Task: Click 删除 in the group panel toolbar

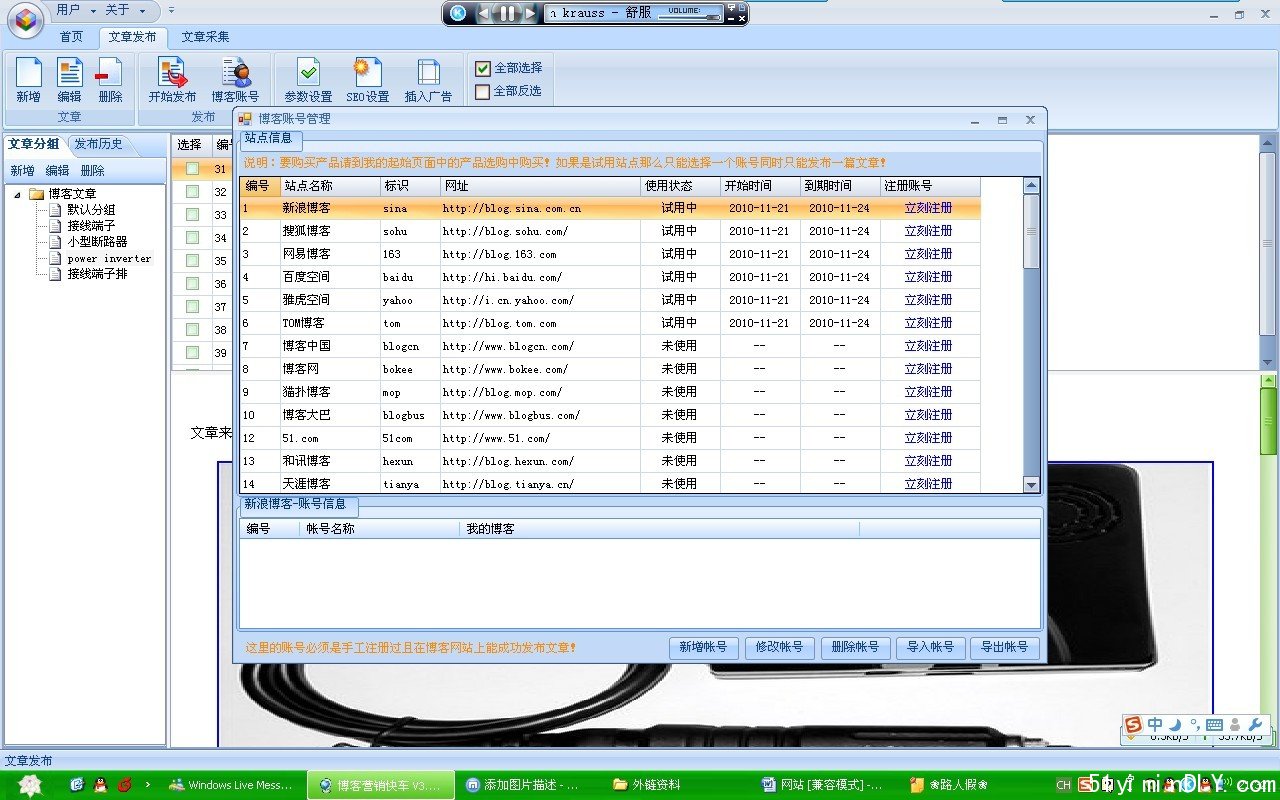Action: coord(92,171)
